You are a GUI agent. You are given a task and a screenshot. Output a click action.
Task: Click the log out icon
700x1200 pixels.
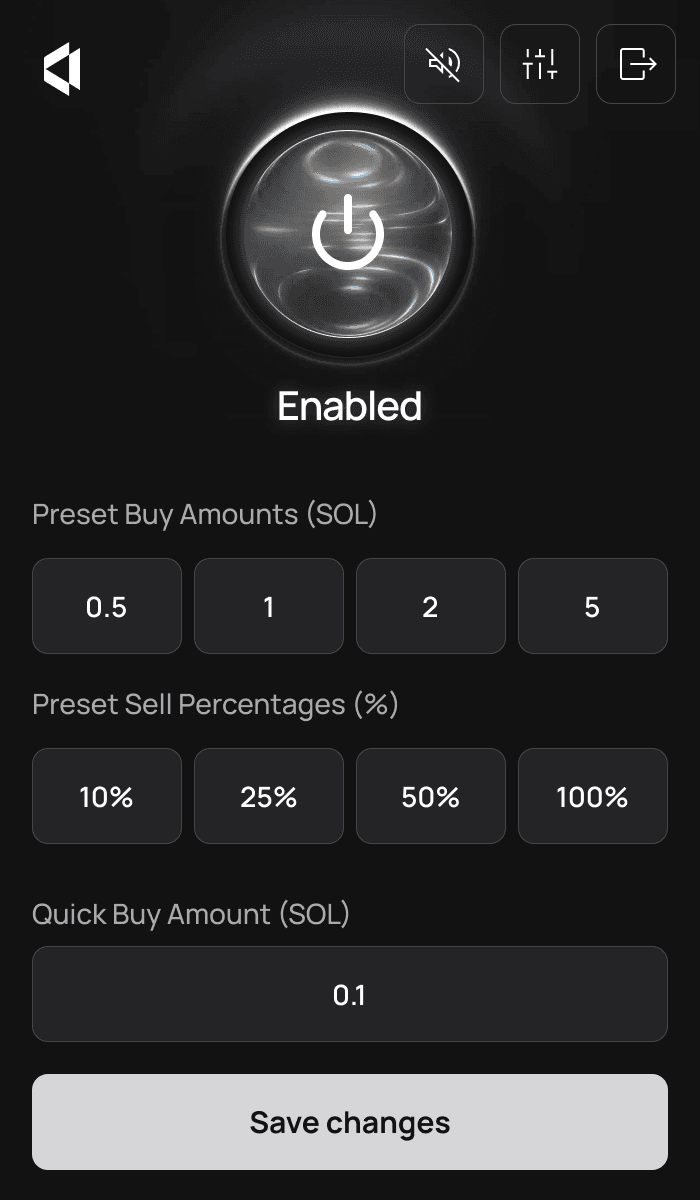(x=636, y=64)
